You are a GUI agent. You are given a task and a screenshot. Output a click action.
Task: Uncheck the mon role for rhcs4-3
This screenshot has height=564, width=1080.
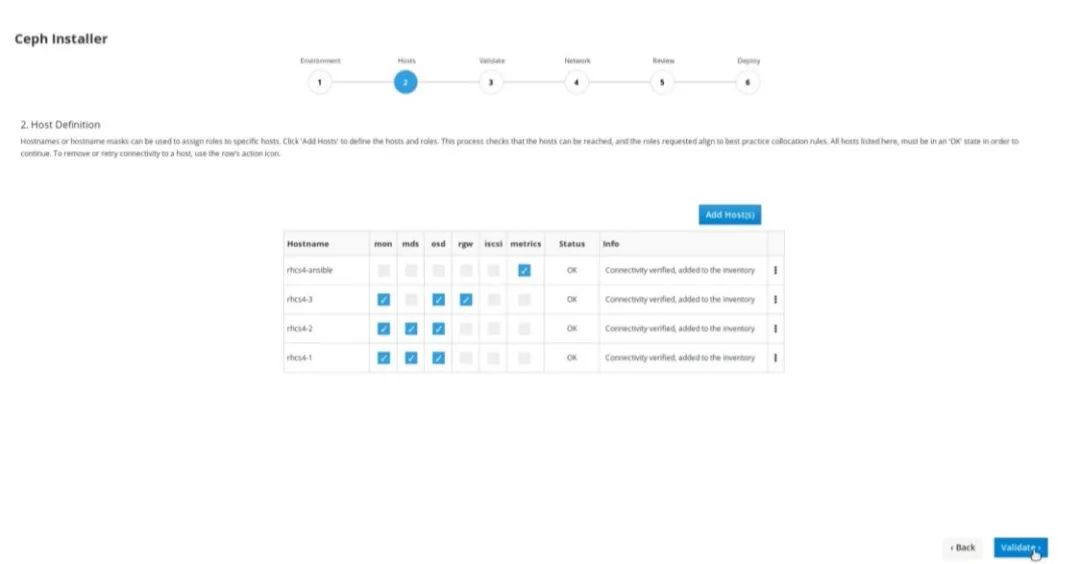(384, 300)
